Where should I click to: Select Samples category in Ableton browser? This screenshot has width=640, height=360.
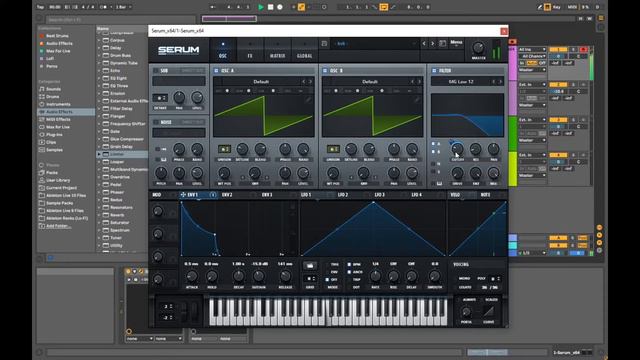pos(54,150)
